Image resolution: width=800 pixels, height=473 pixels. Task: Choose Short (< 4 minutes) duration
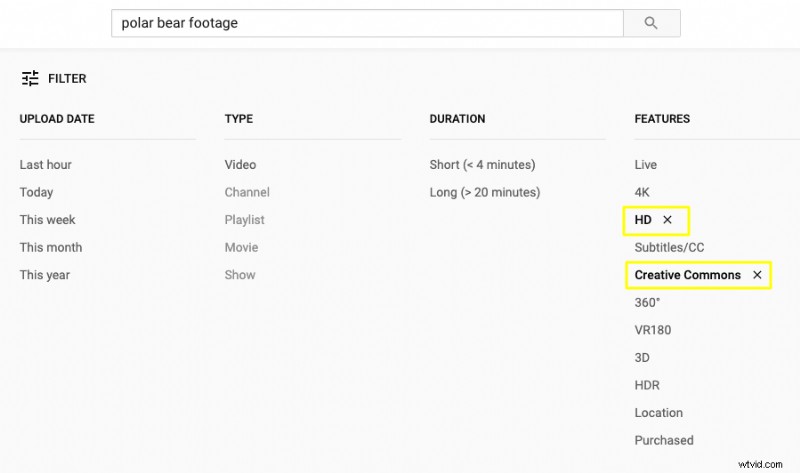[x=482, y=165]
